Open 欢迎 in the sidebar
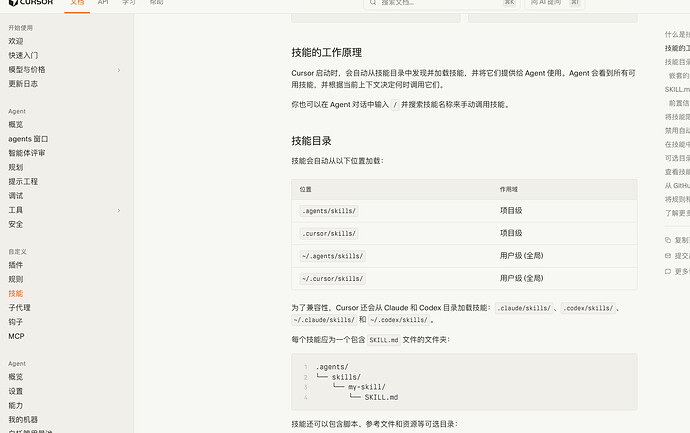This screenshot has height=433, width=690. 16,41
